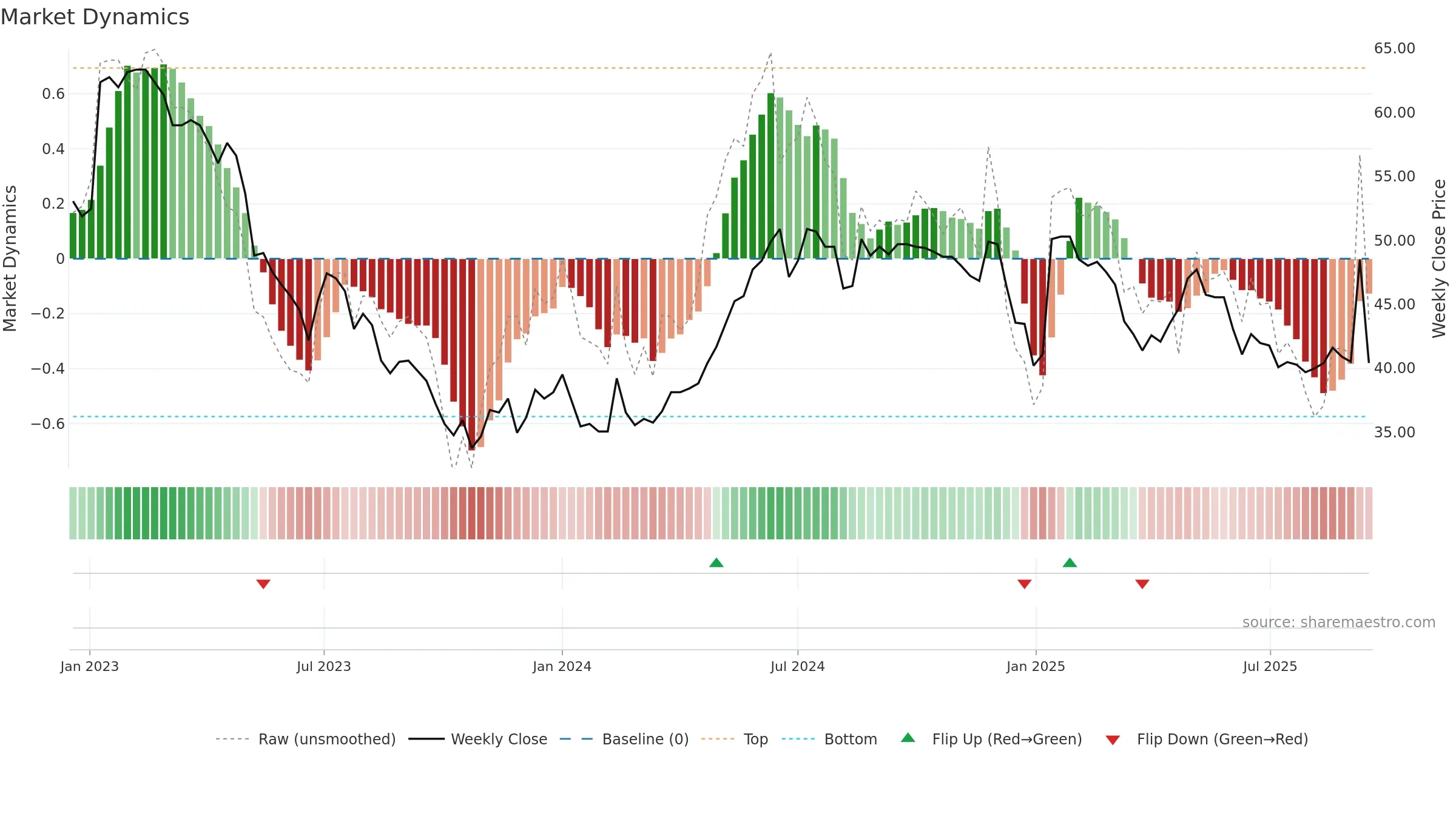The width and height of the screenshot is (1456, 819).
Task: Click the 40.00 price axis label
Action: click(1395, 368)
